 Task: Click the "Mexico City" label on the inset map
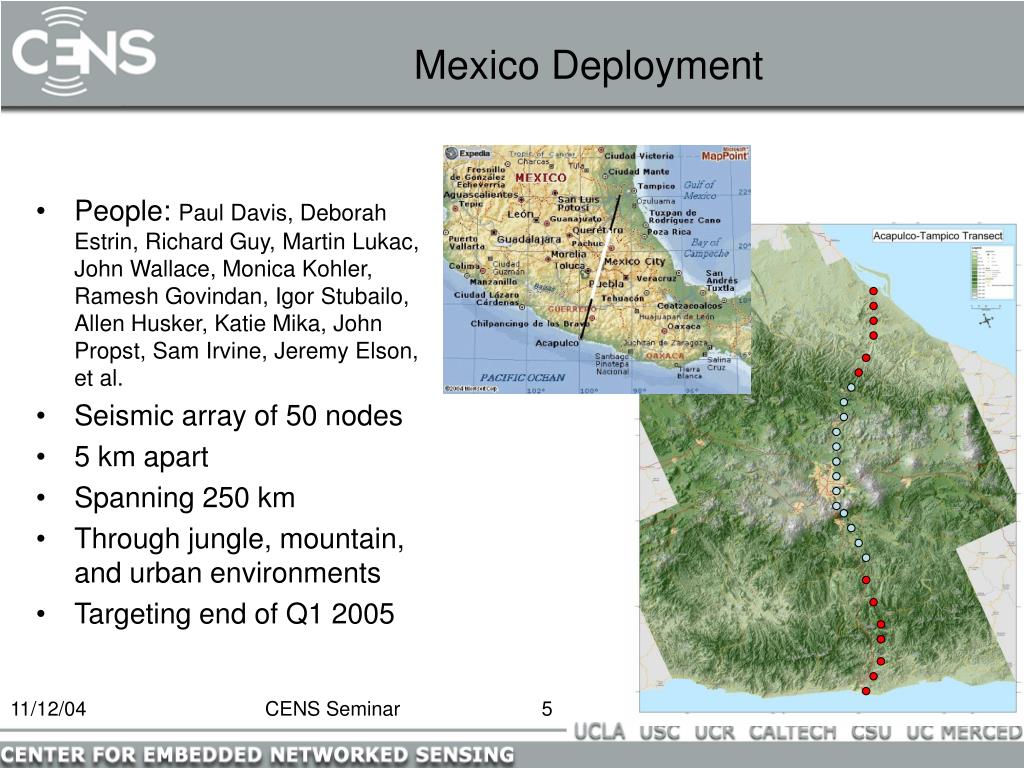click(635, 261)
